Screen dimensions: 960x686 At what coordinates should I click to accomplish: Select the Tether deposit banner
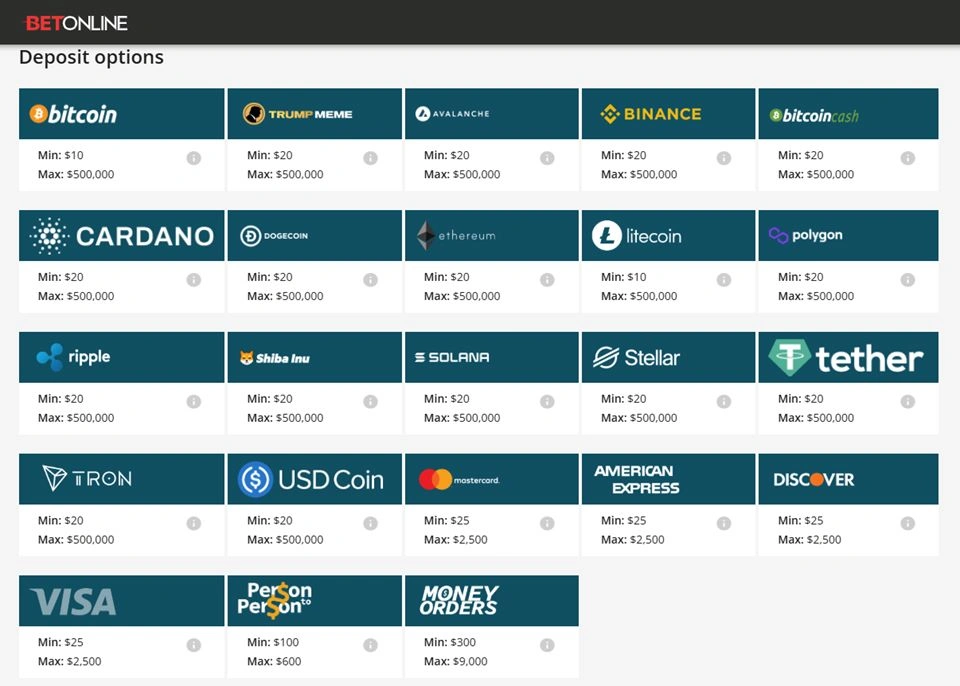click(849, 358)
